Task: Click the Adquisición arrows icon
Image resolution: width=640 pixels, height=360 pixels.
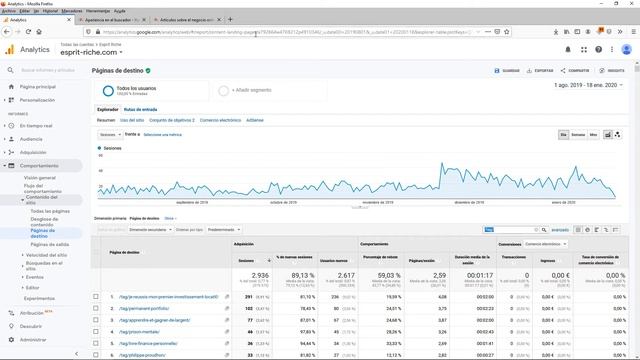Action: pyautogui.click(x=11, y=152)
